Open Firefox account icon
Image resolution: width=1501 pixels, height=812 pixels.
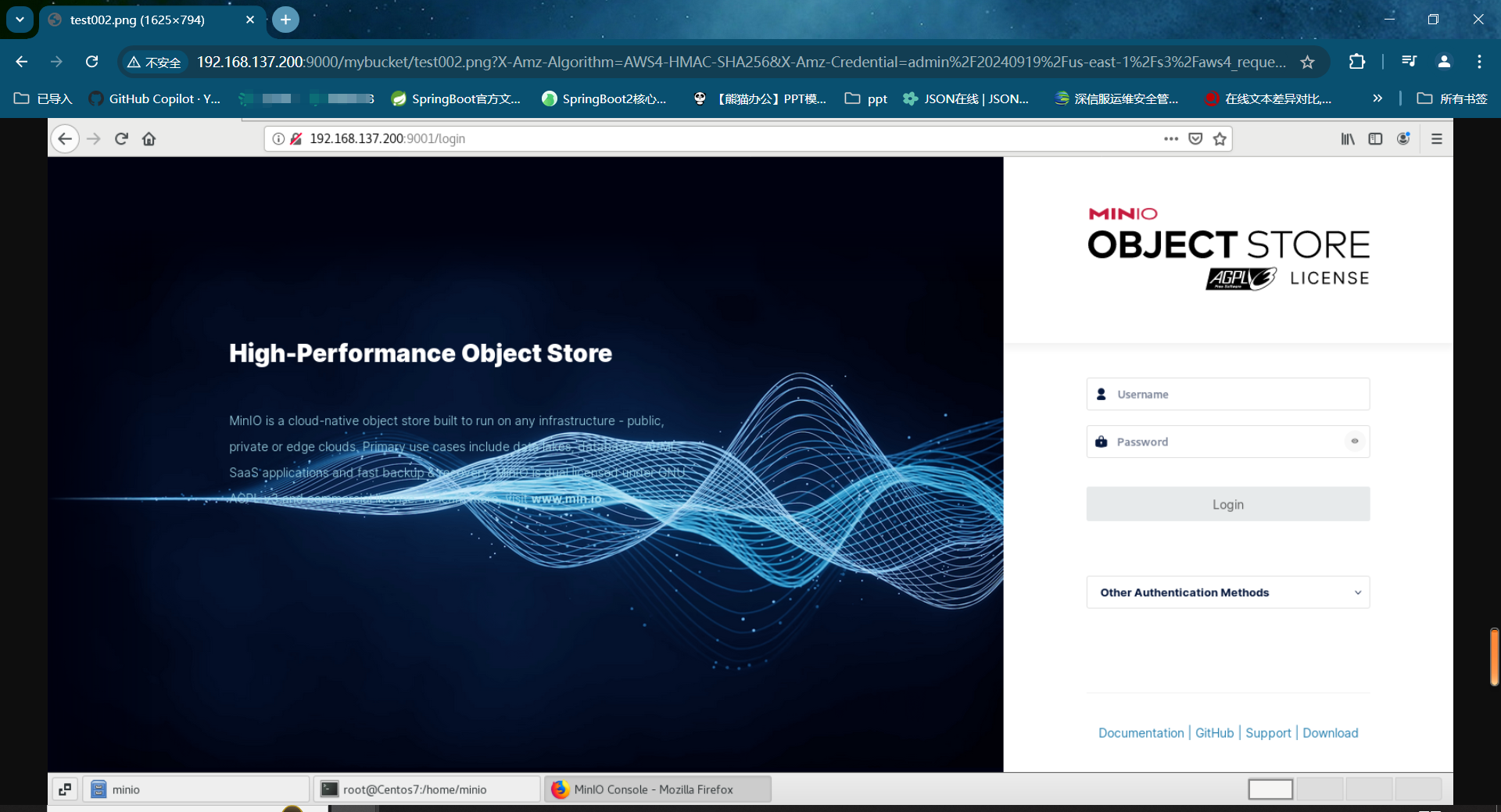click(x=1403, y=139)
